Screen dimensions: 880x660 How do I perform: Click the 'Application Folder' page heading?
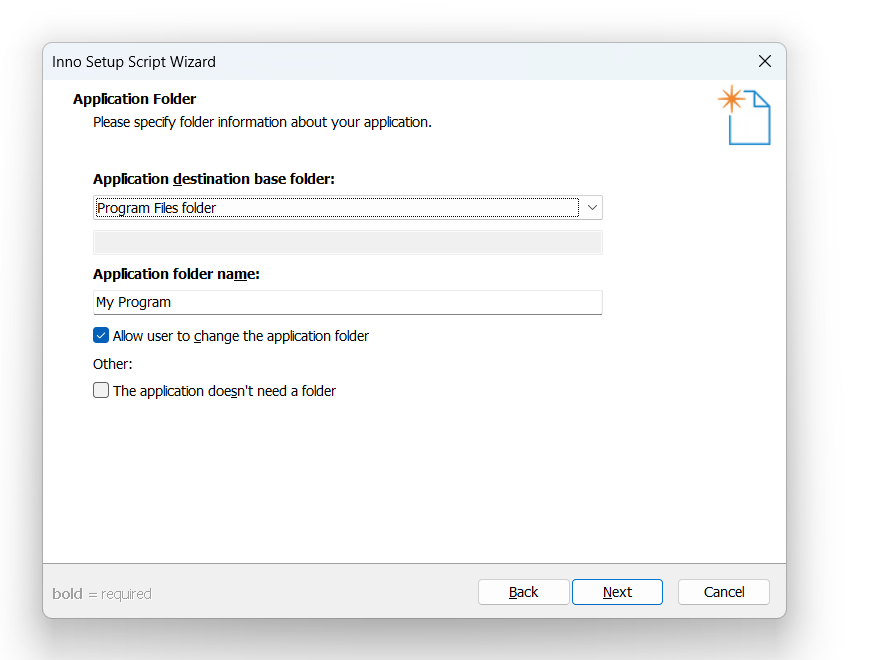(135, 99)
